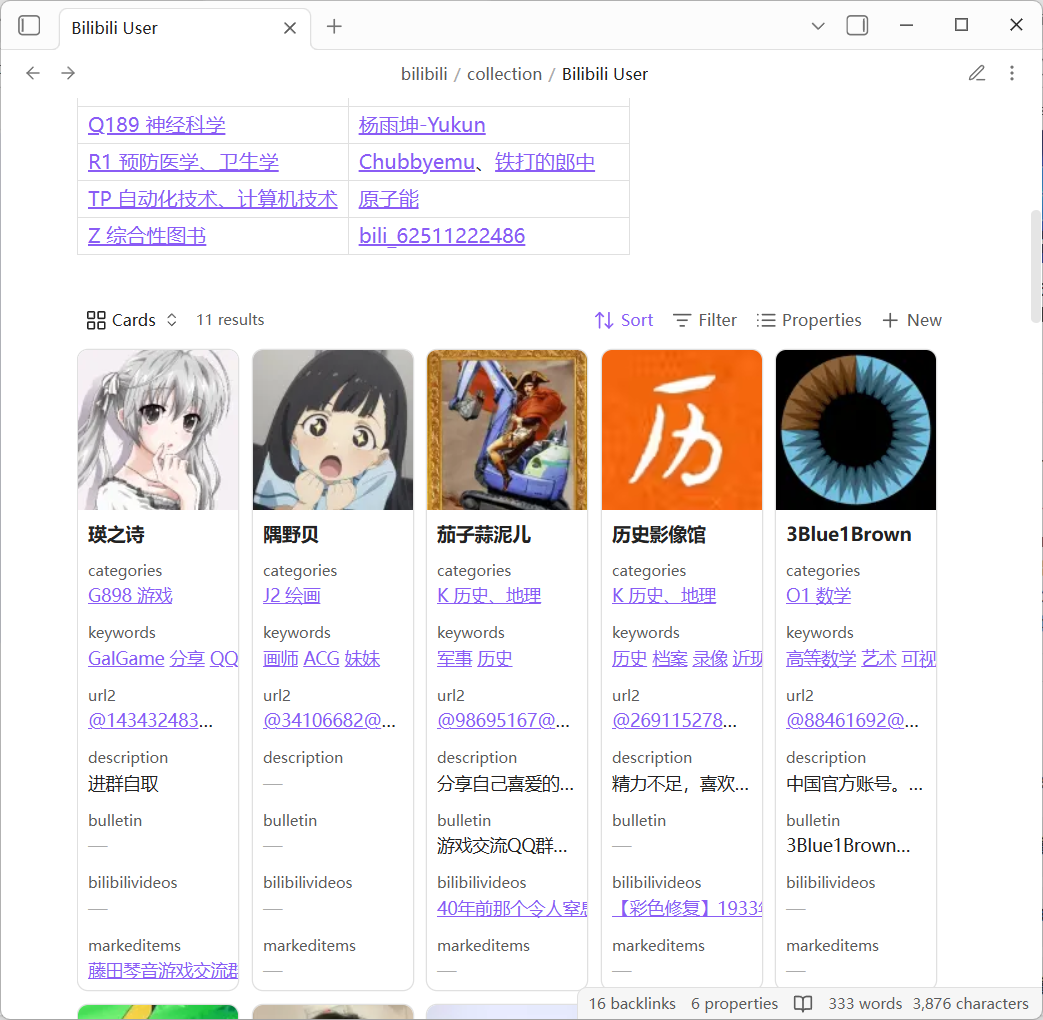Add a New card entry
Image resolution: width=1043 pixels, height=1020 pixels.
pyautogui.click(x=912, y=320)
